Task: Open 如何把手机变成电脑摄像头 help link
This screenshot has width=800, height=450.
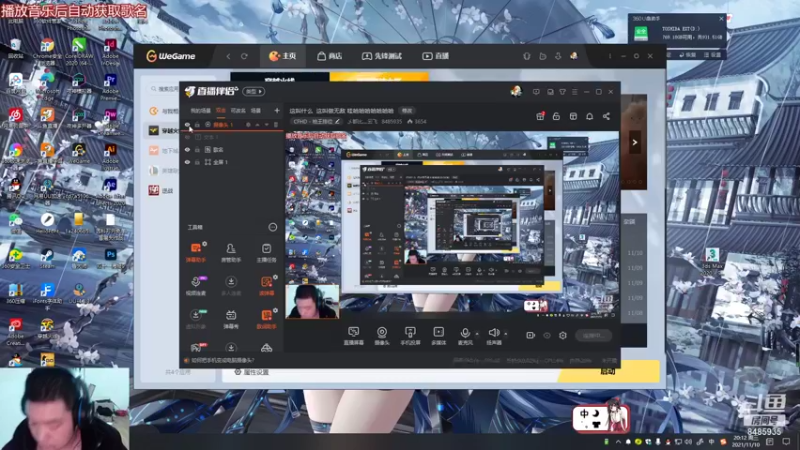Action: (222, 360)
